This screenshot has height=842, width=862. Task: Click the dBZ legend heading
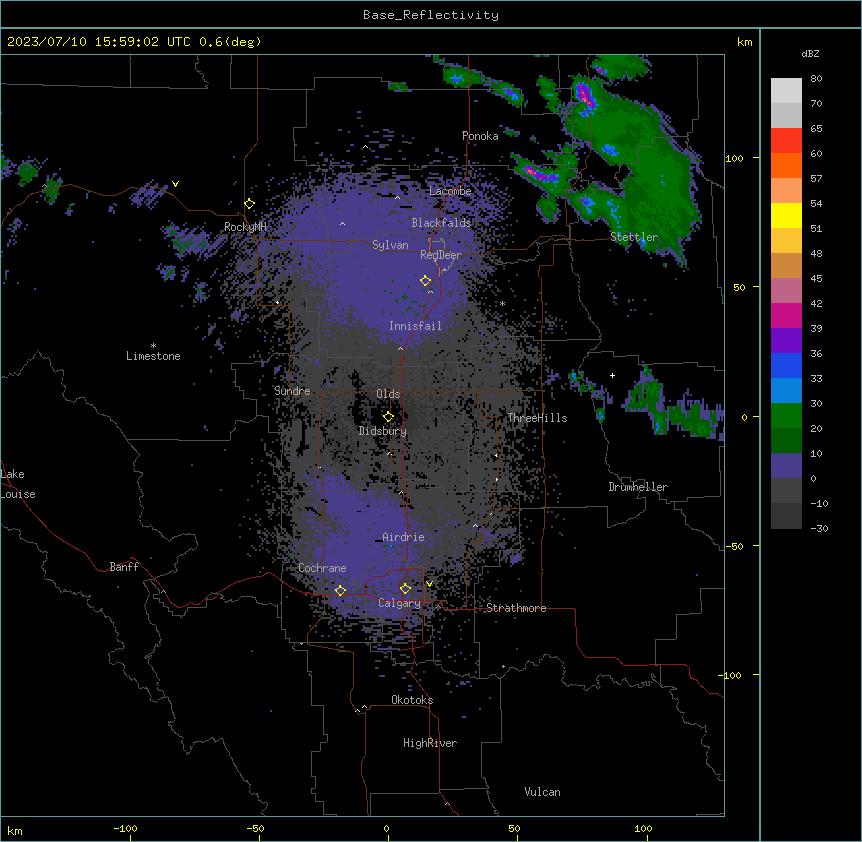click(810, 54)
